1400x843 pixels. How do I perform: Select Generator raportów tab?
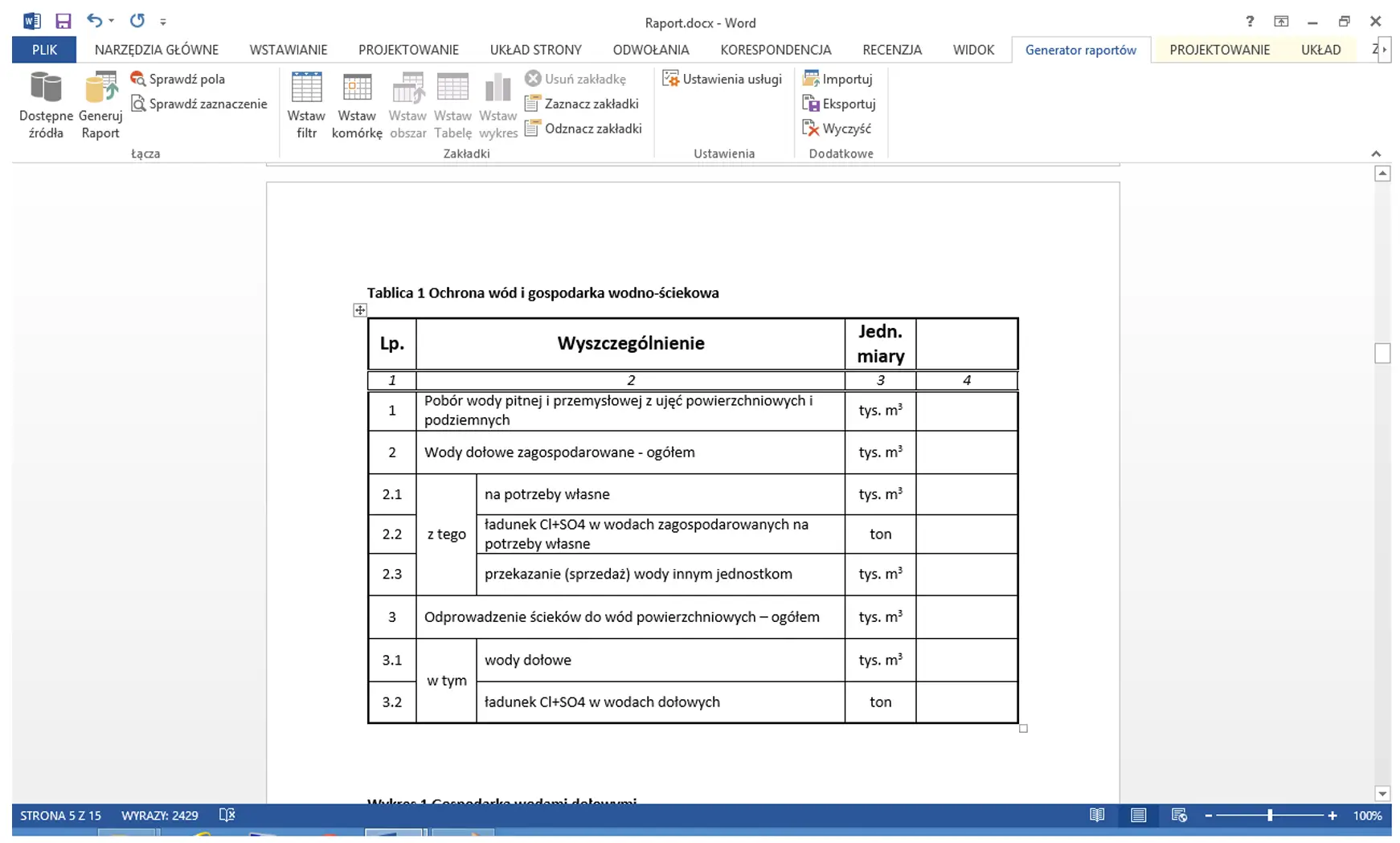pos(1081,50)
